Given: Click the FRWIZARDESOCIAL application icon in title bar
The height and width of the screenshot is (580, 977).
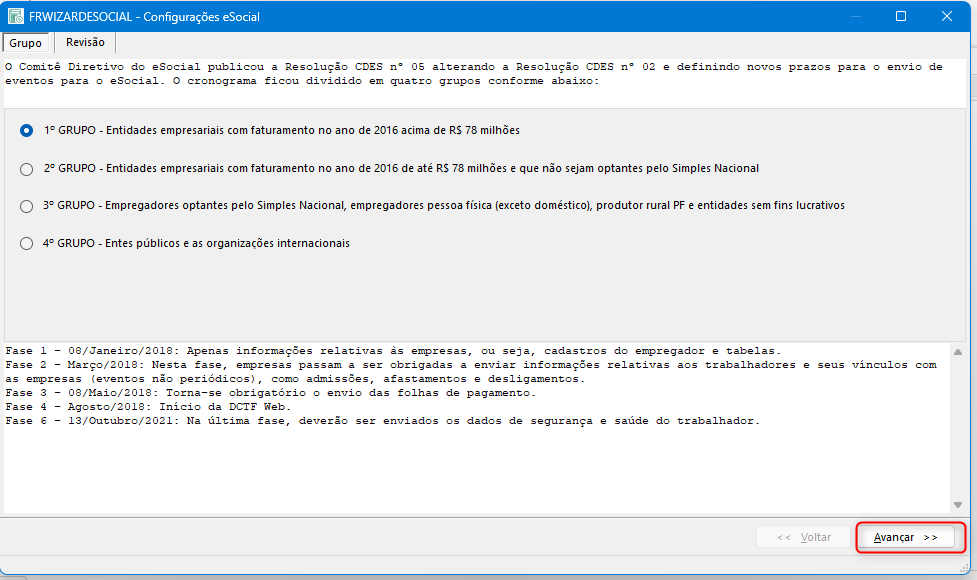Looking at the screenshot, I should click(x=17, y=17).
